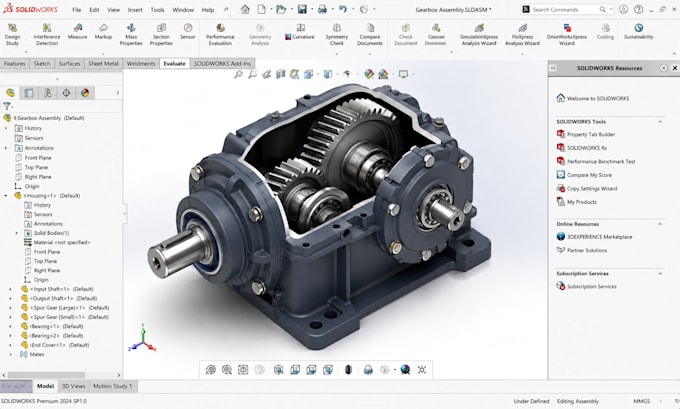Open the Subscription Services link
Image resolution: width=680 pixels, height=409 pixels.
(x=586, y=287)
